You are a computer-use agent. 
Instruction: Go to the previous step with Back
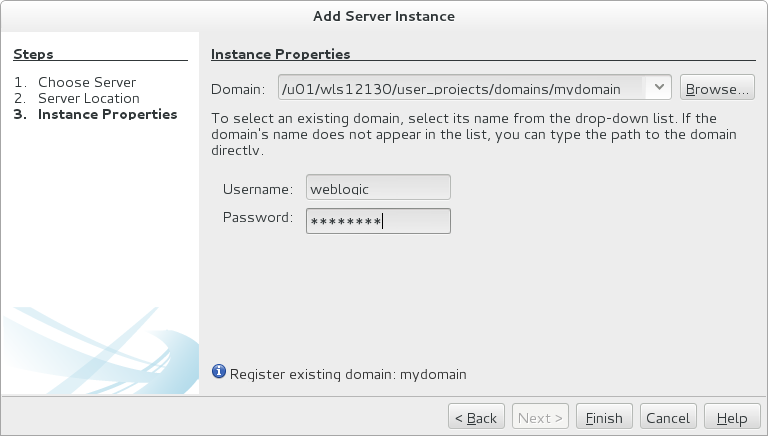point(474,417)
